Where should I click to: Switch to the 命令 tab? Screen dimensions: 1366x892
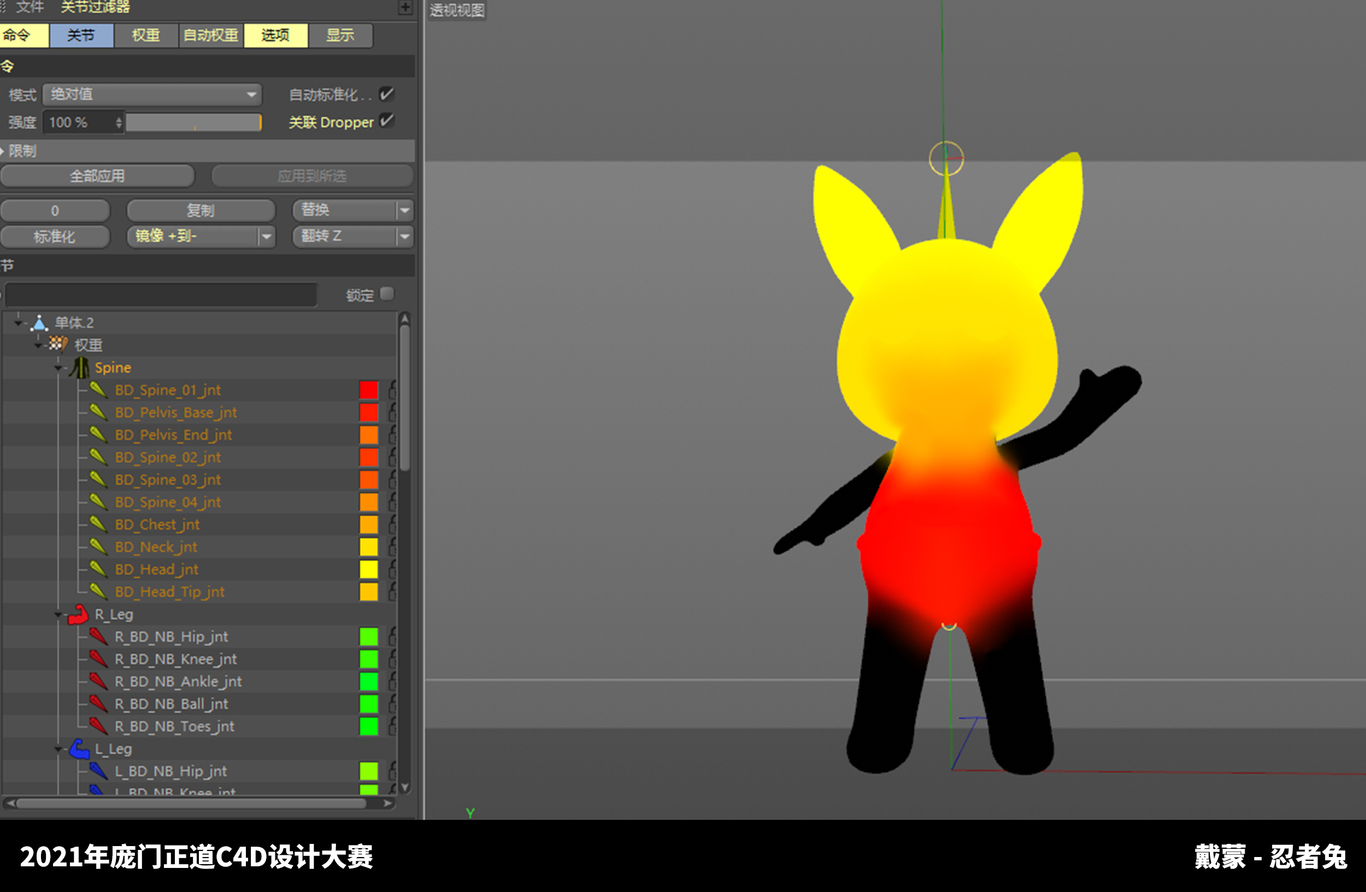click(24, 35)
